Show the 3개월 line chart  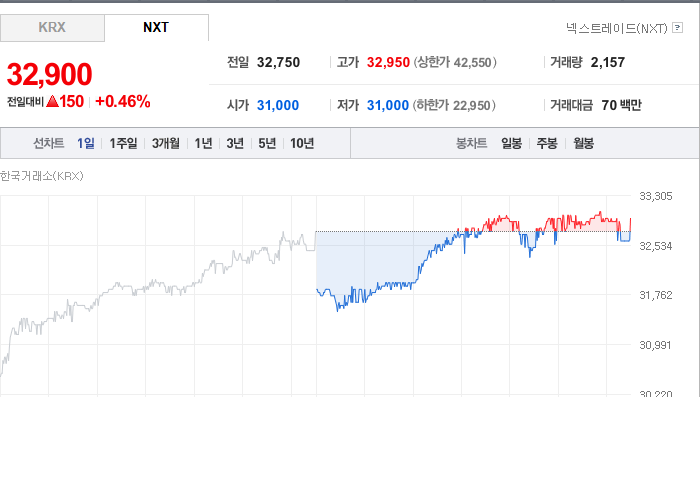click(166, 143)
